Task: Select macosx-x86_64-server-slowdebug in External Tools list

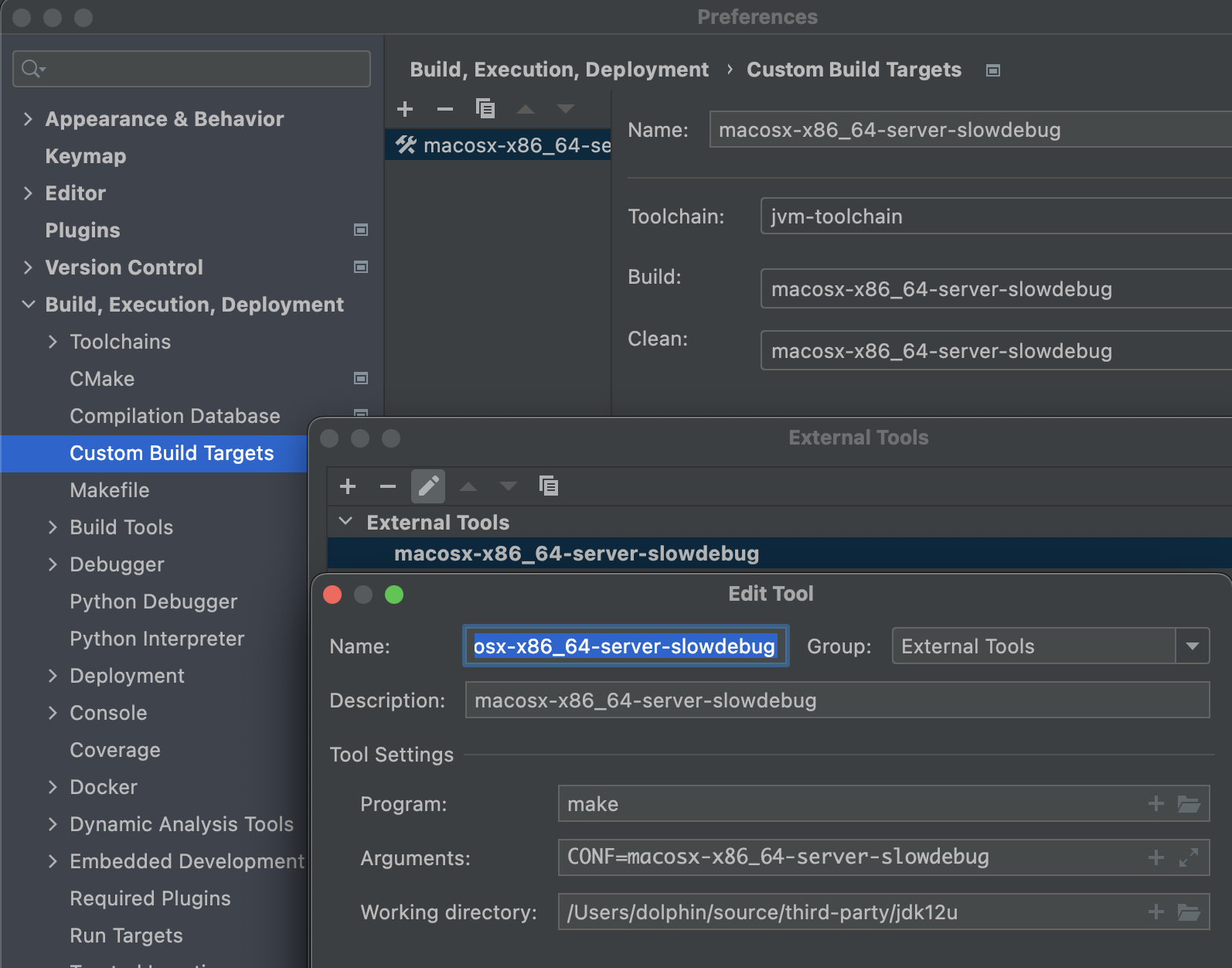Action: (577, 554)
